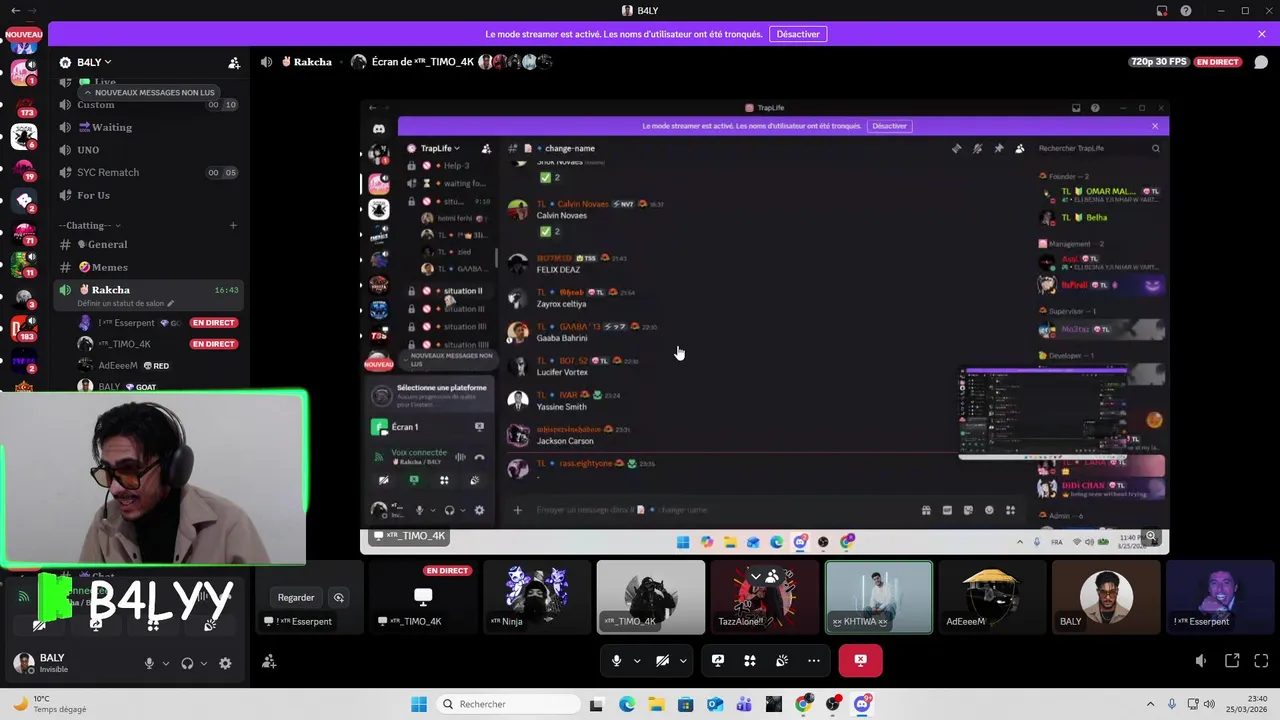
Task: Open Discord from the taskbar
Action: 862,704
